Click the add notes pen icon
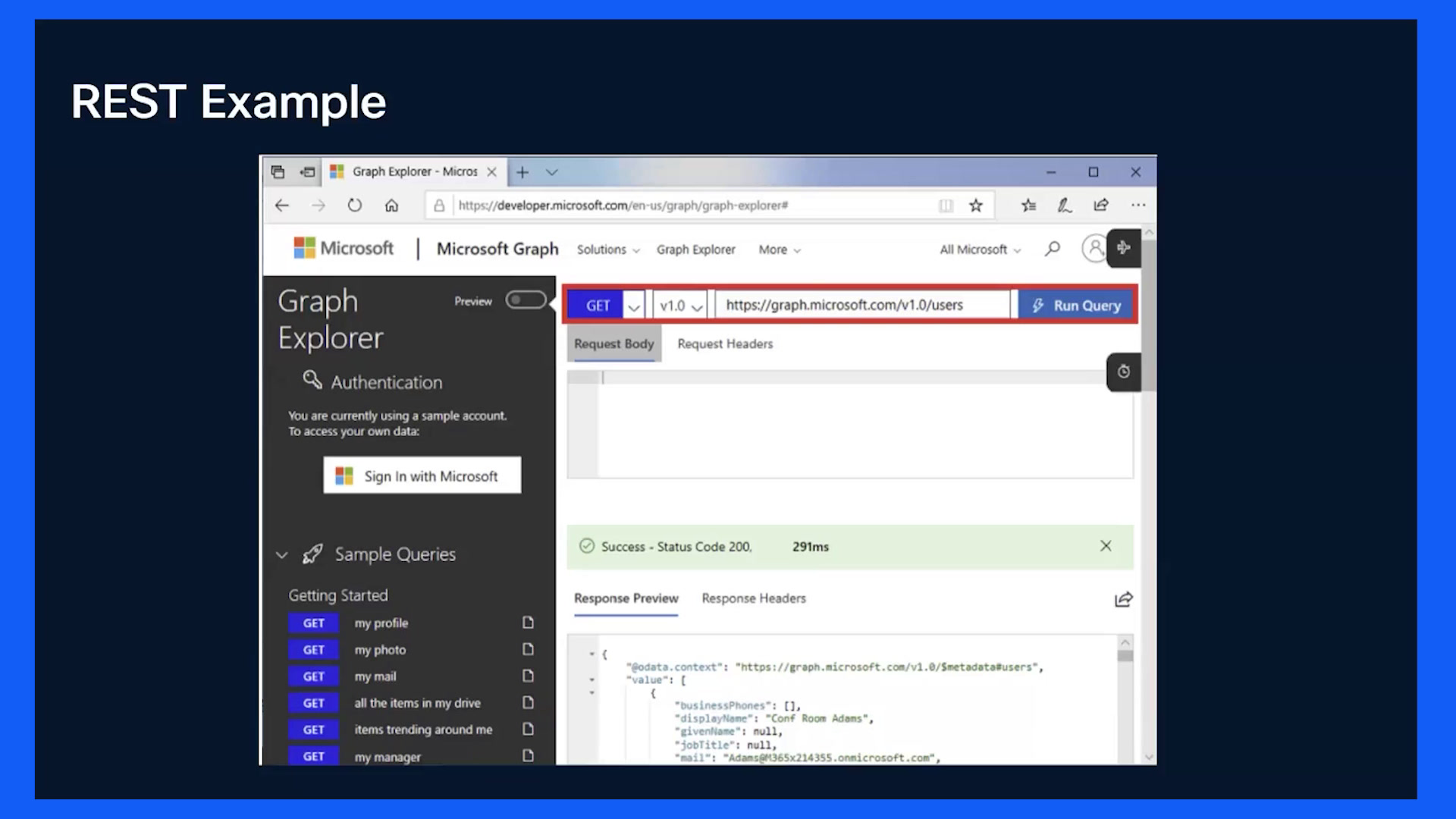Image resolution: width=1456 pixels, height=819 pixels. 1065,206
